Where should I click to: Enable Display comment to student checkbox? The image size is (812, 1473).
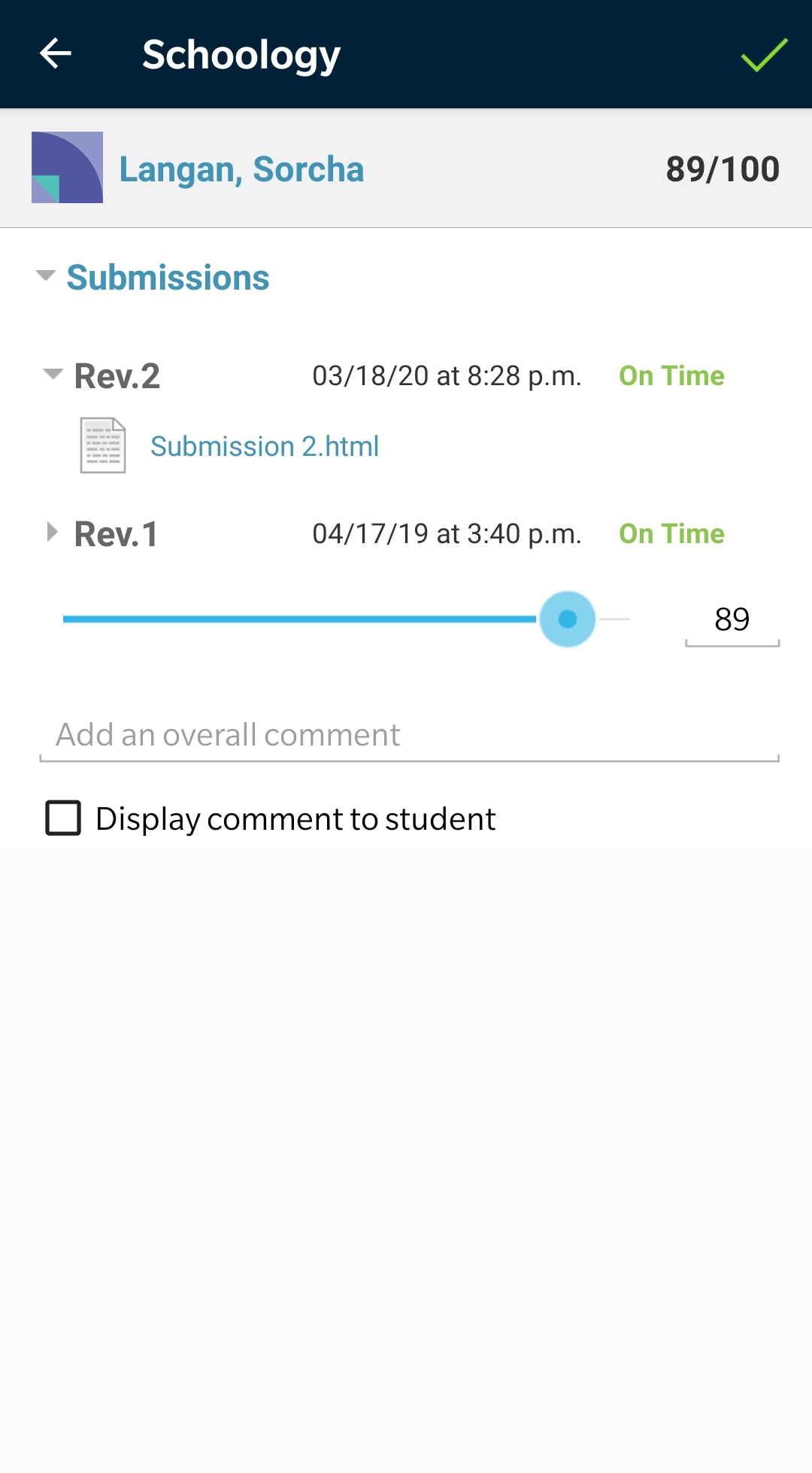click(64, 818)
